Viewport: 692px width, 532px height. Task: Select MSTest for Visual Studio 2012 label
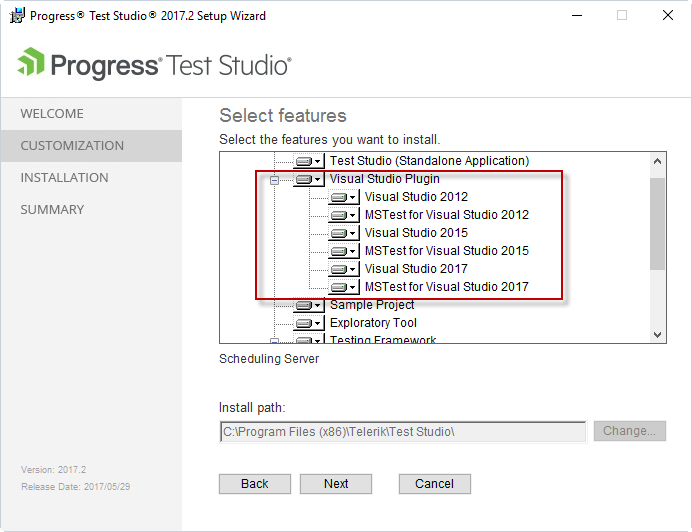(x=447, y=215)
